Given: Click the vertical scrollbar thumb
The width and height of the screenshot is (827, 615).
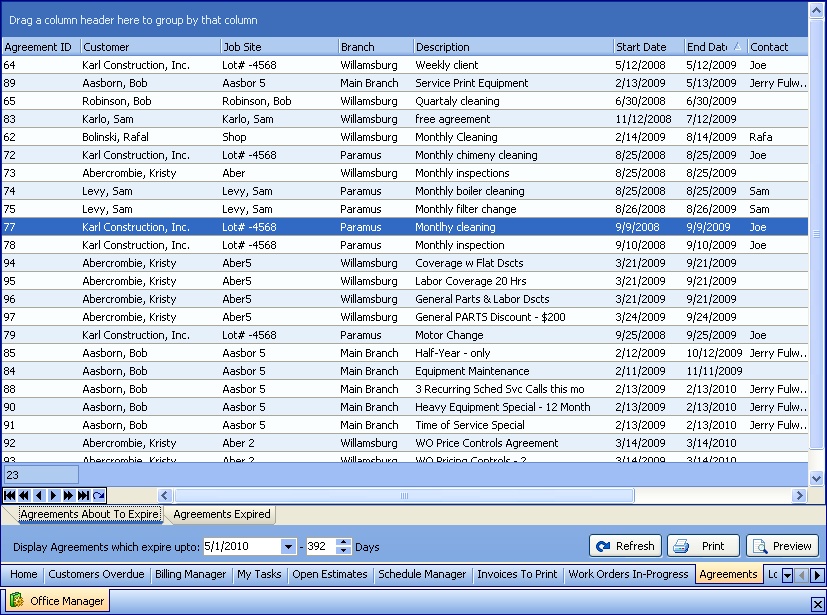Looking at the screenshot, I should [x=816, y=234].
